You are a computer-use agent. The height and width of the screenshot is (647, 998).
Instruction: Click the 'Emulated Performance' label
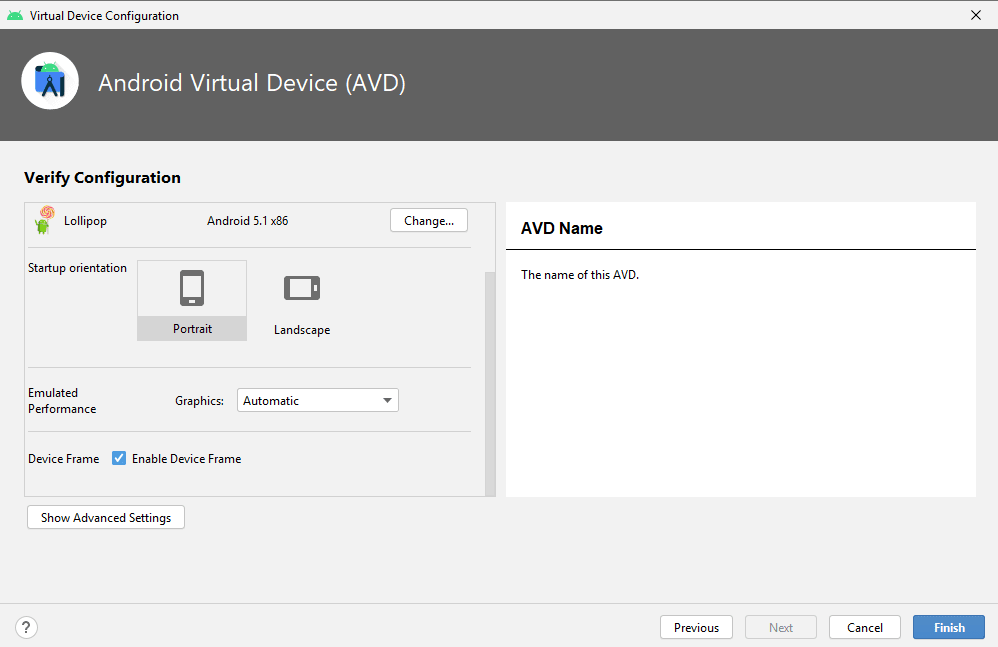click(62, 401)
